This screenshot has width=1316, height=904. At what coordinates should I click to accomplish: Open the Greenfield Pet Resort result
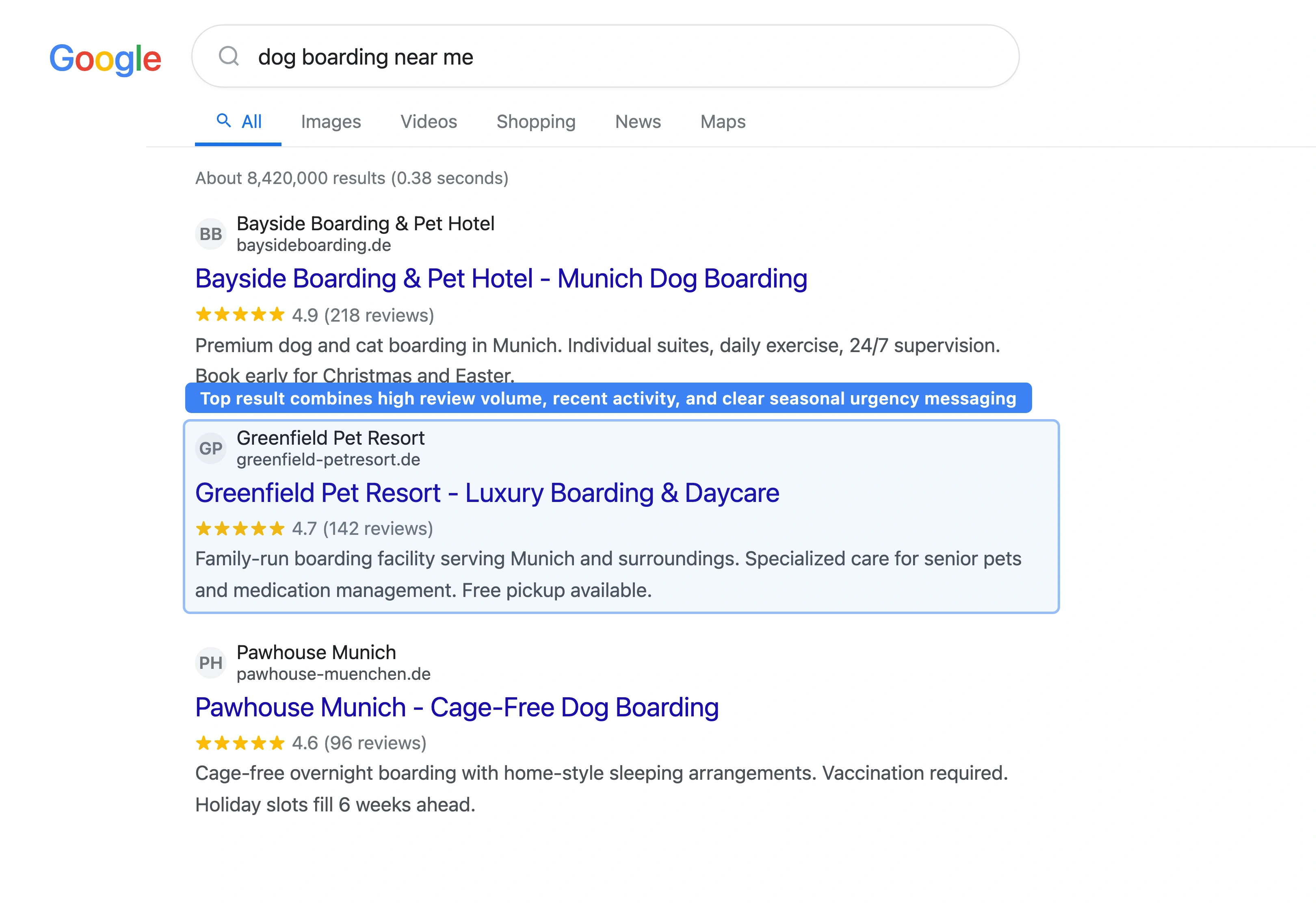coord(487,492)
